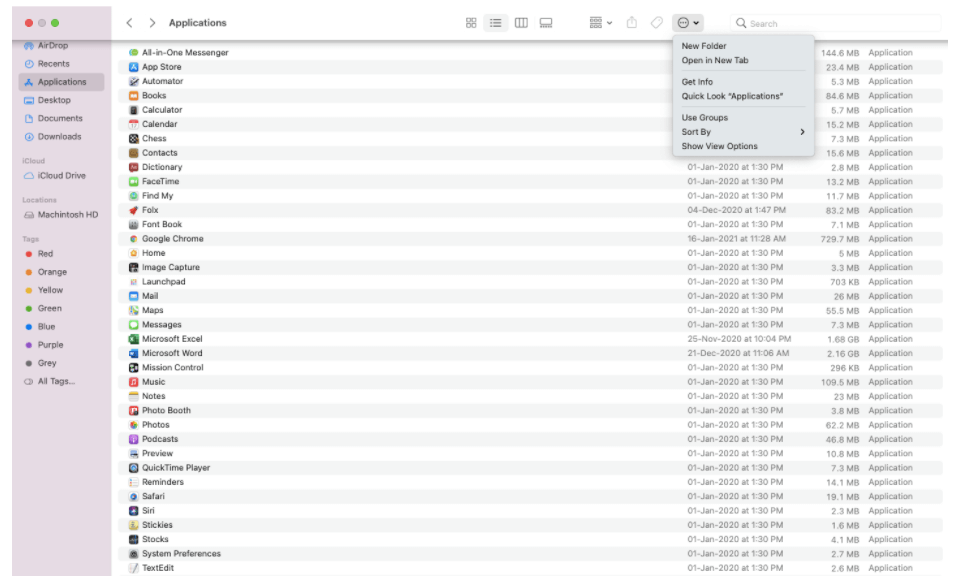Open Downloads in the sidebar
Viewport: 953px width, 588px height.
click(59, 137)
